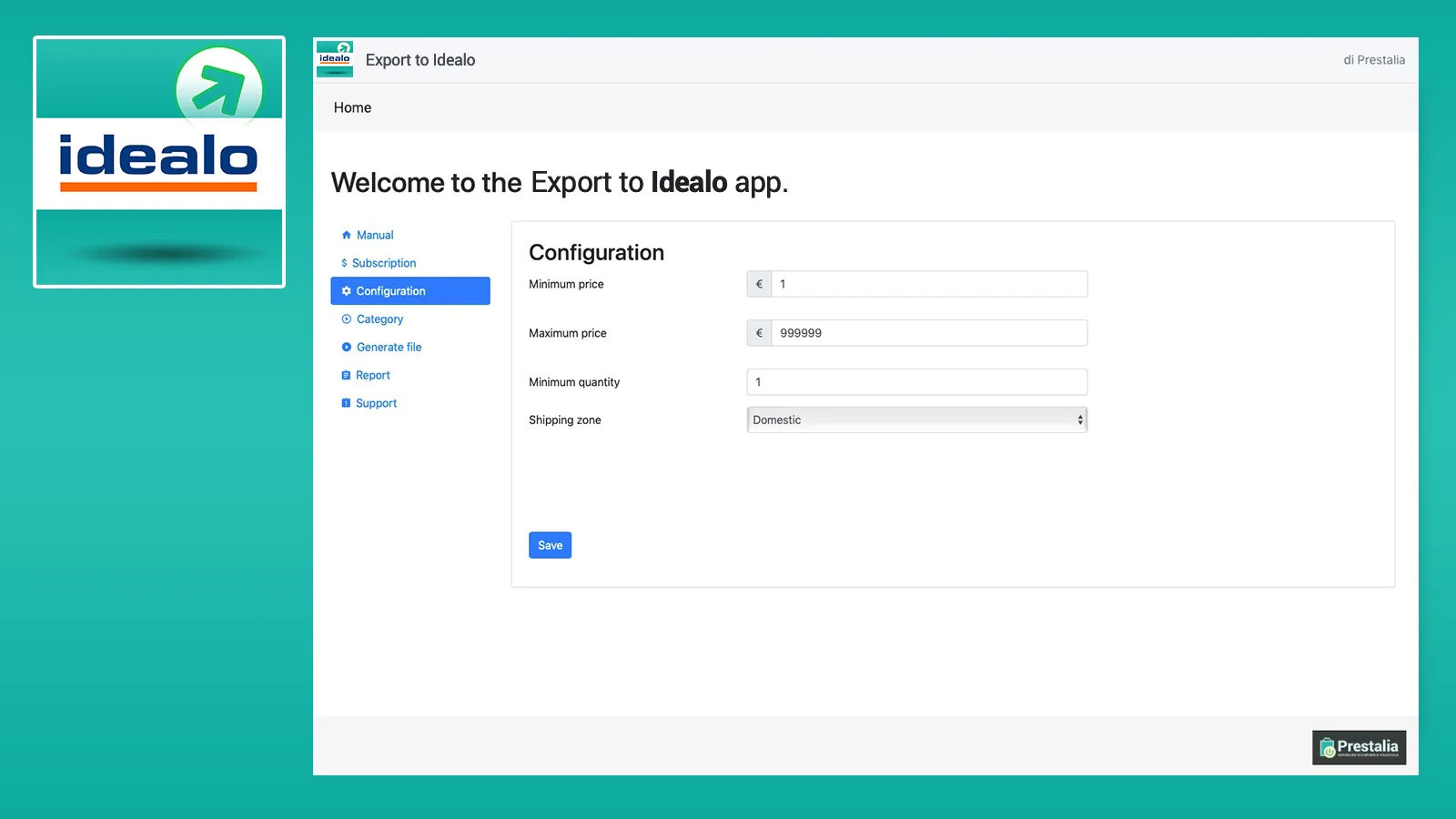
Task: Click the 'Welcome to the Export to Idealo app.' heading
Action: coord(560,182)
